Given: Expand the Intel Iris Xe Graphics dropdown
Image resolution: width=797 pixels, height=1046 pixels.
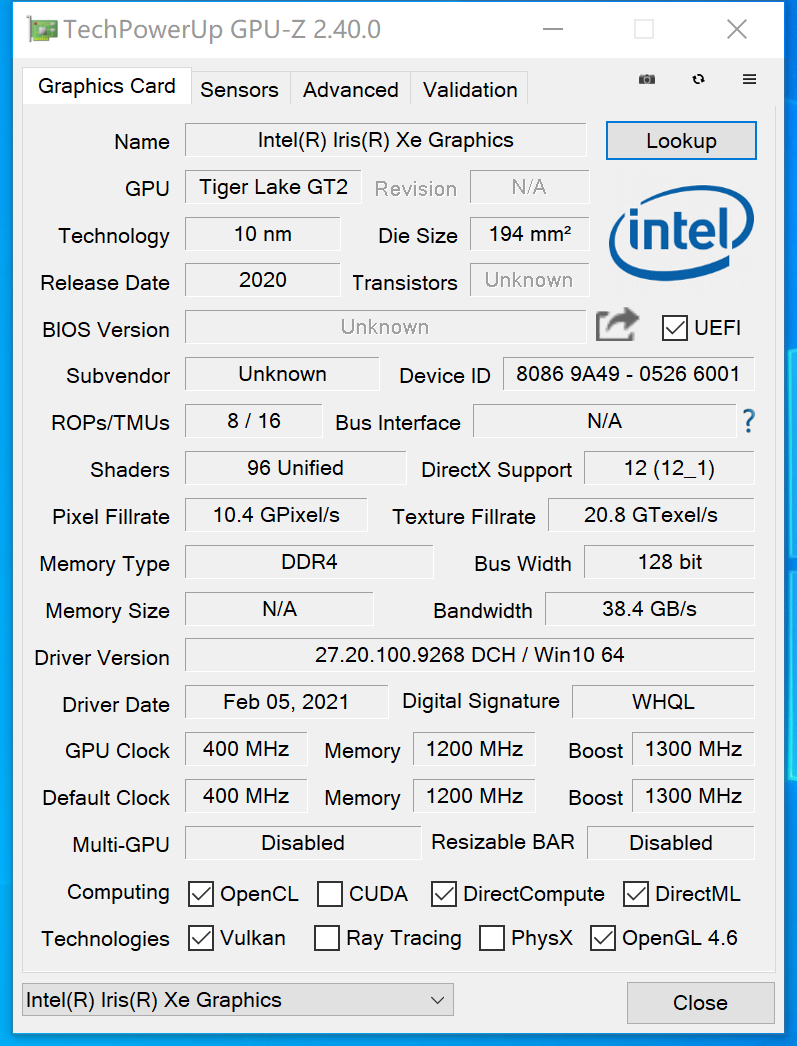Looking at the screenshot, I should click(437, 1000).
